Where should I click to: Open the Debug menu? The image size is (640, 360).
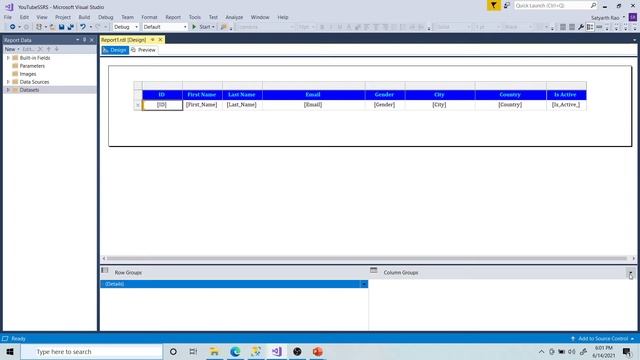pos(106,17)
